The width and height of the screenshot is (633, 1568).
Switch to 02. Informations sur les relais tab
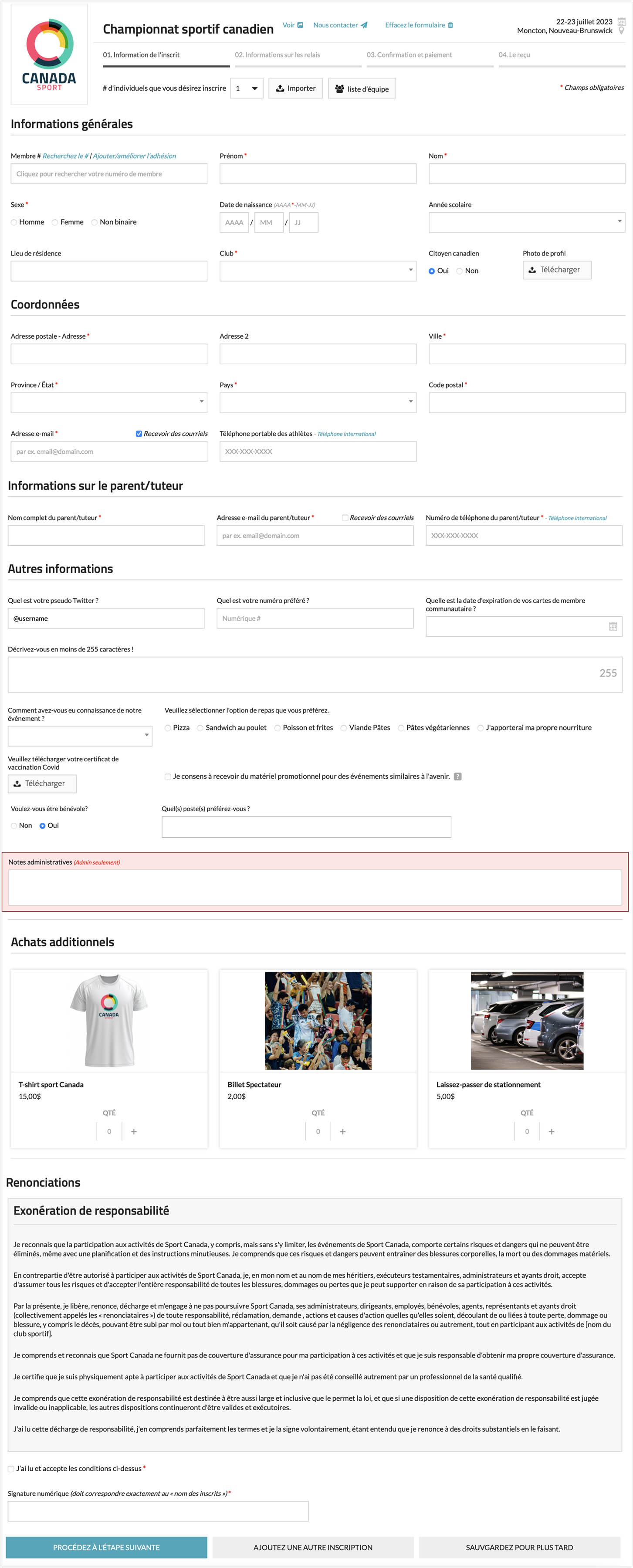278,55
